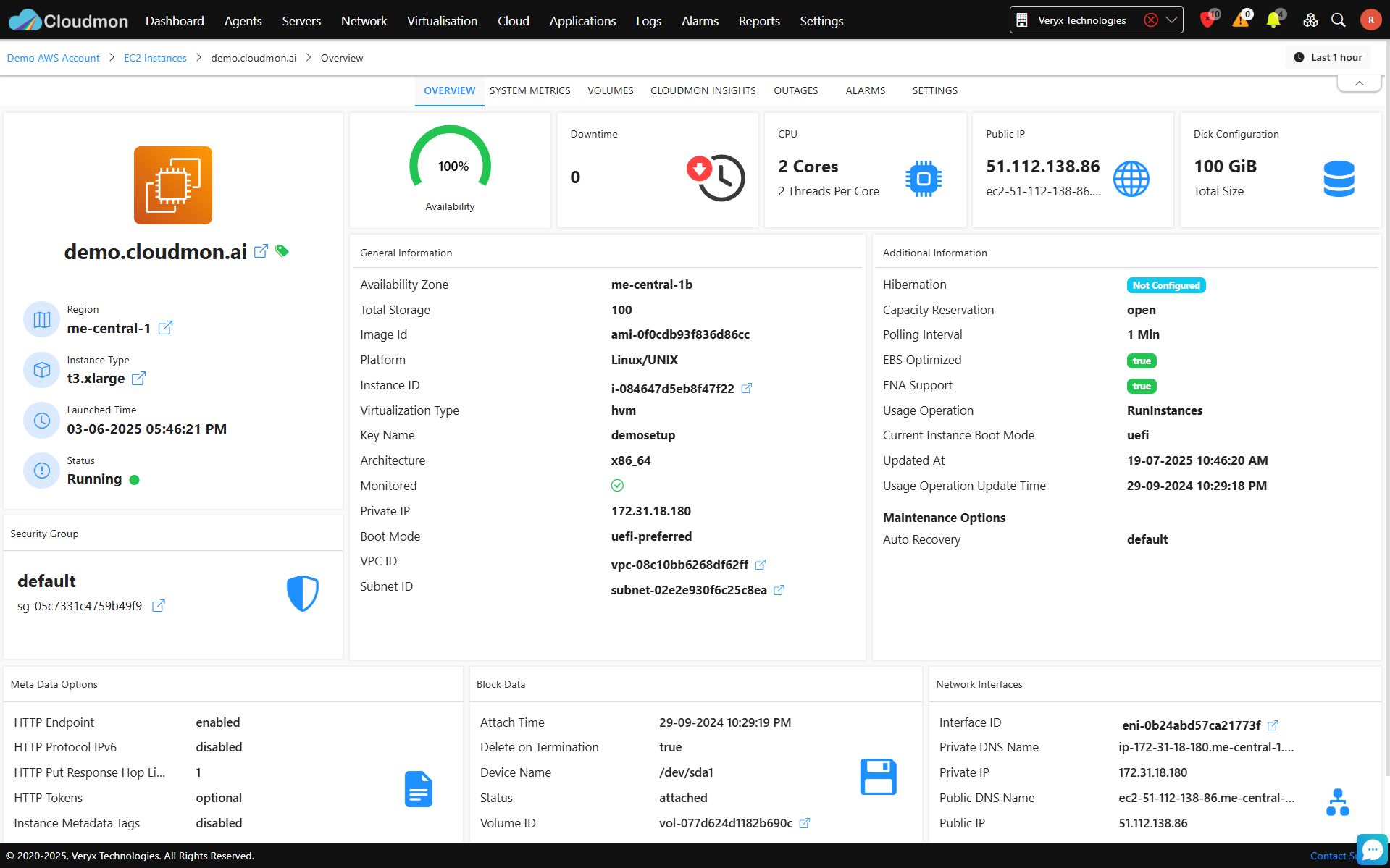Open external link for instance type t3.xlarge
The height and width of the screenshot is (868, 1390).
pyautogui.click(x=139, y=378)
